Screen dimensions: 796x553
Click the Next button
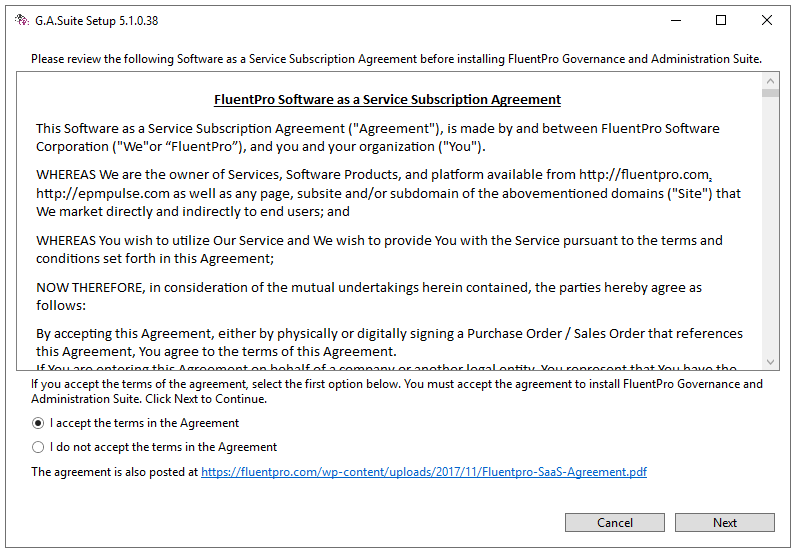tap(724, 523)
